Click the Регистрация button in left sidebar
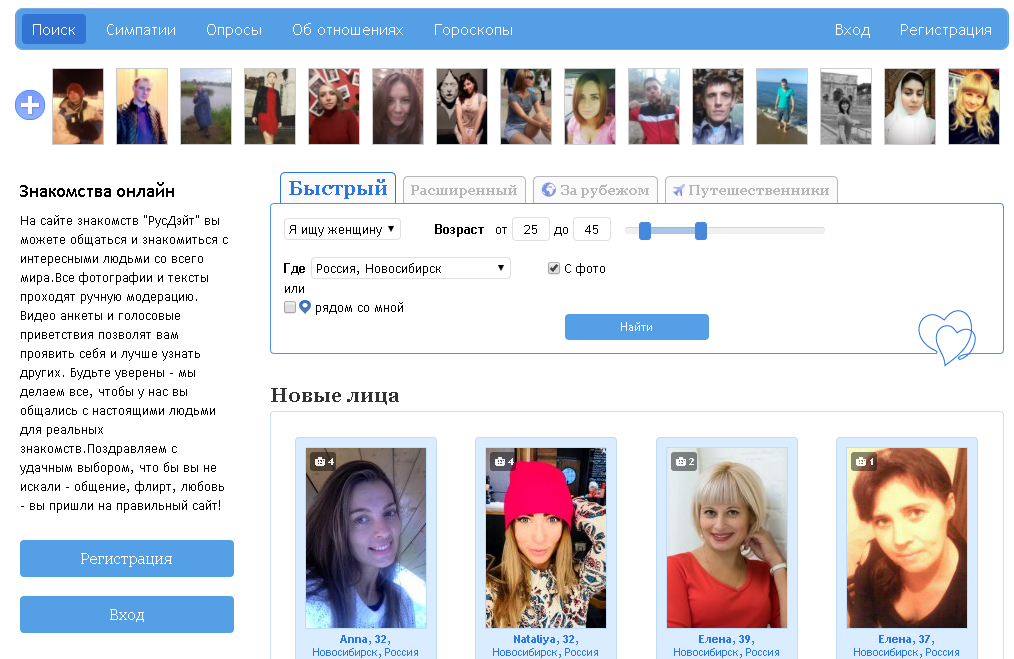The image size is (1014, 659). (127, 559)
